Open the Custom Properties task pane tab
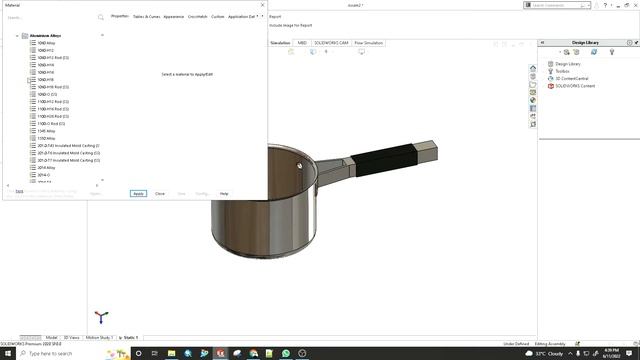Screen dimensions: 640x360 pos(533,108)
